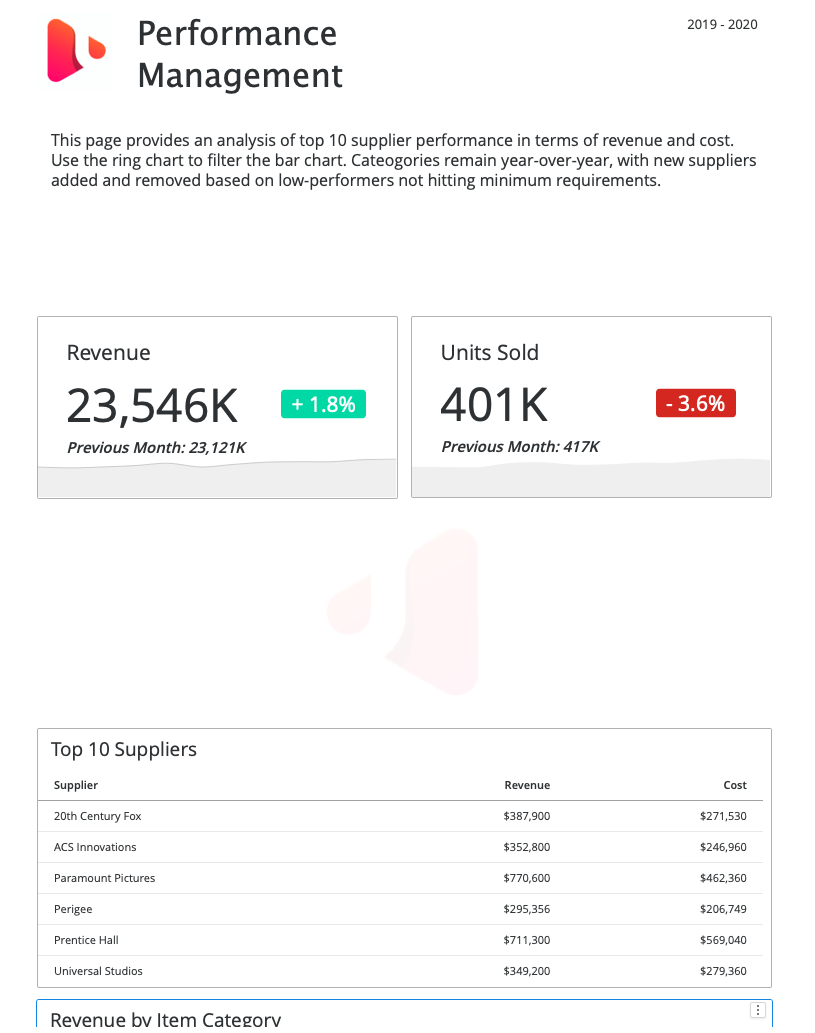Click the red -3.6% units sold badge

pos(695,403)
